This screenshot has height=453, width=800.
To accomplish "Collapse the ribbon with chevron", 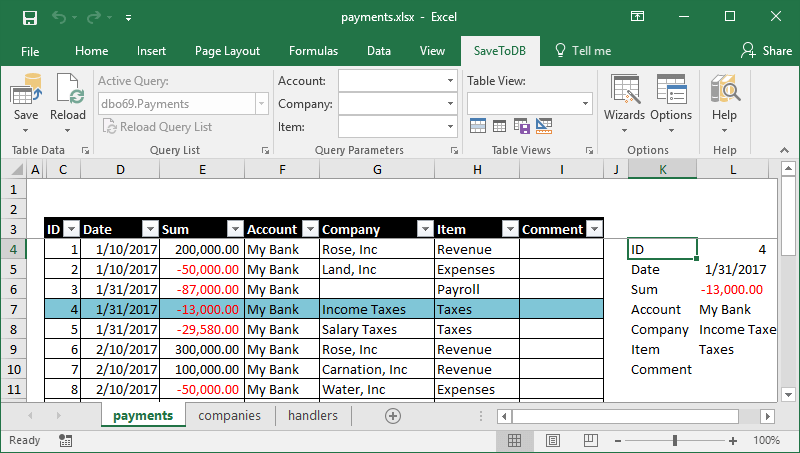I will (784, 150).
